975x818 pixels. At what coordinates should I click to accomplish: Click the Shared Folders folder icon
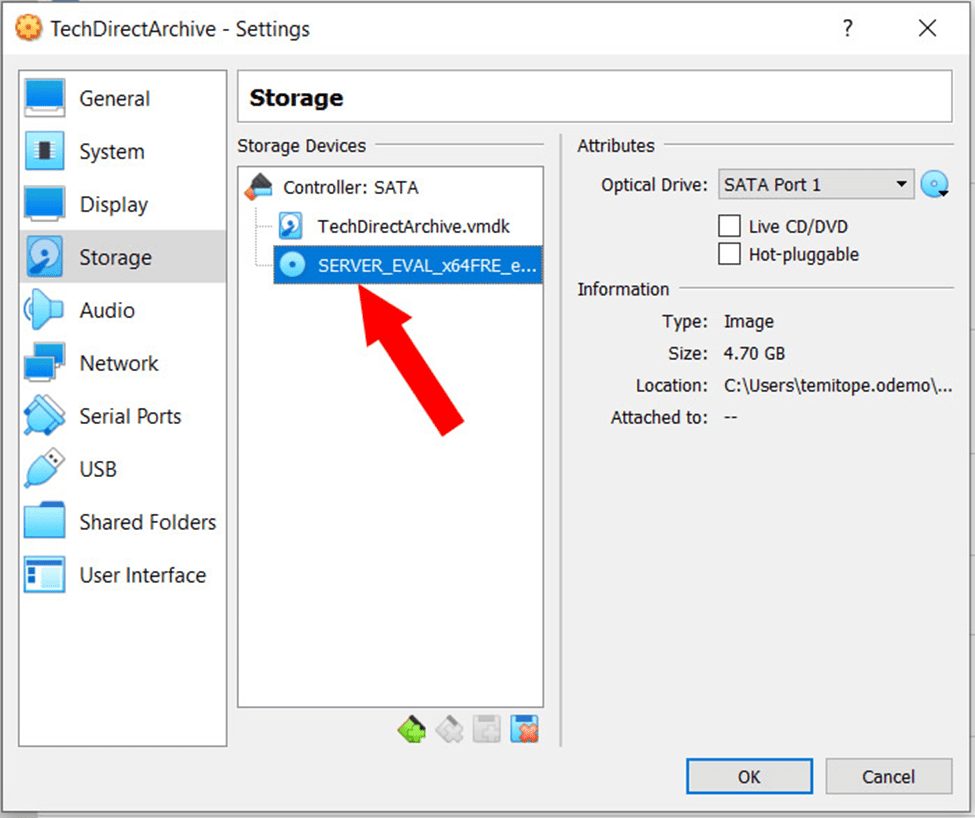[44, 520]
